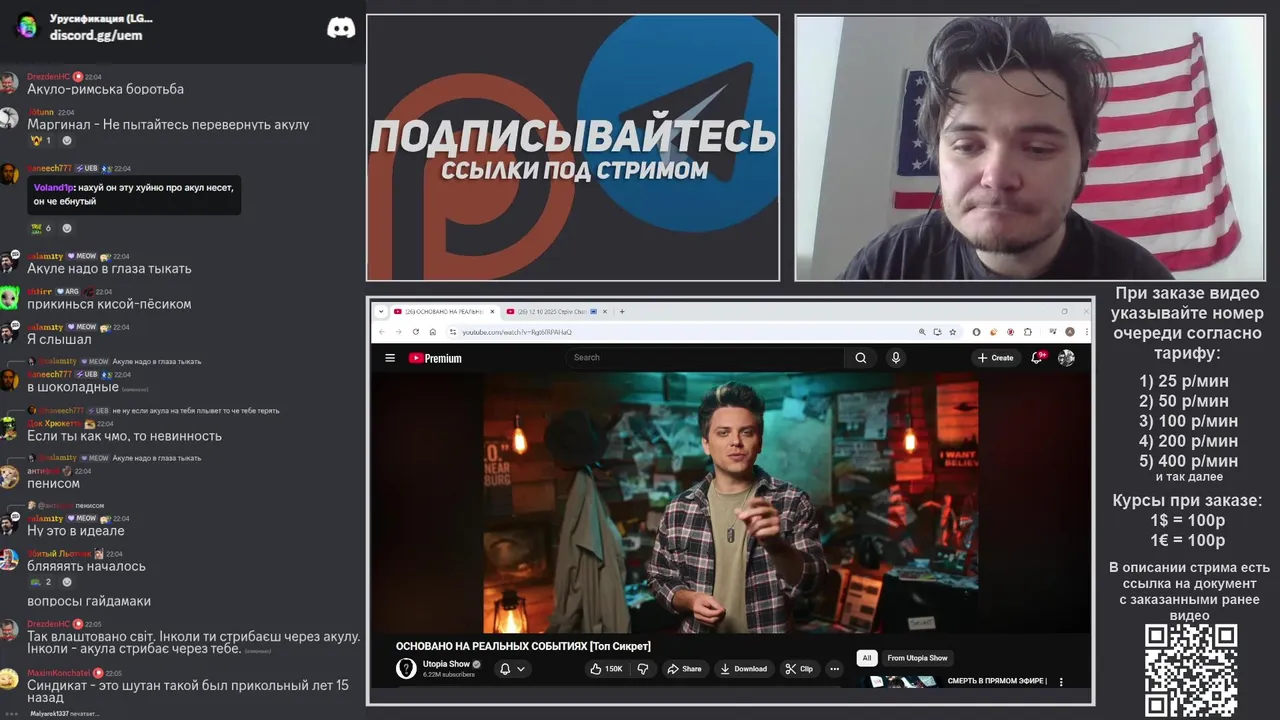Click chat message Акуле надо в глаза тыкать
This screenshot has width=1280, height=720.
(109, 268)
